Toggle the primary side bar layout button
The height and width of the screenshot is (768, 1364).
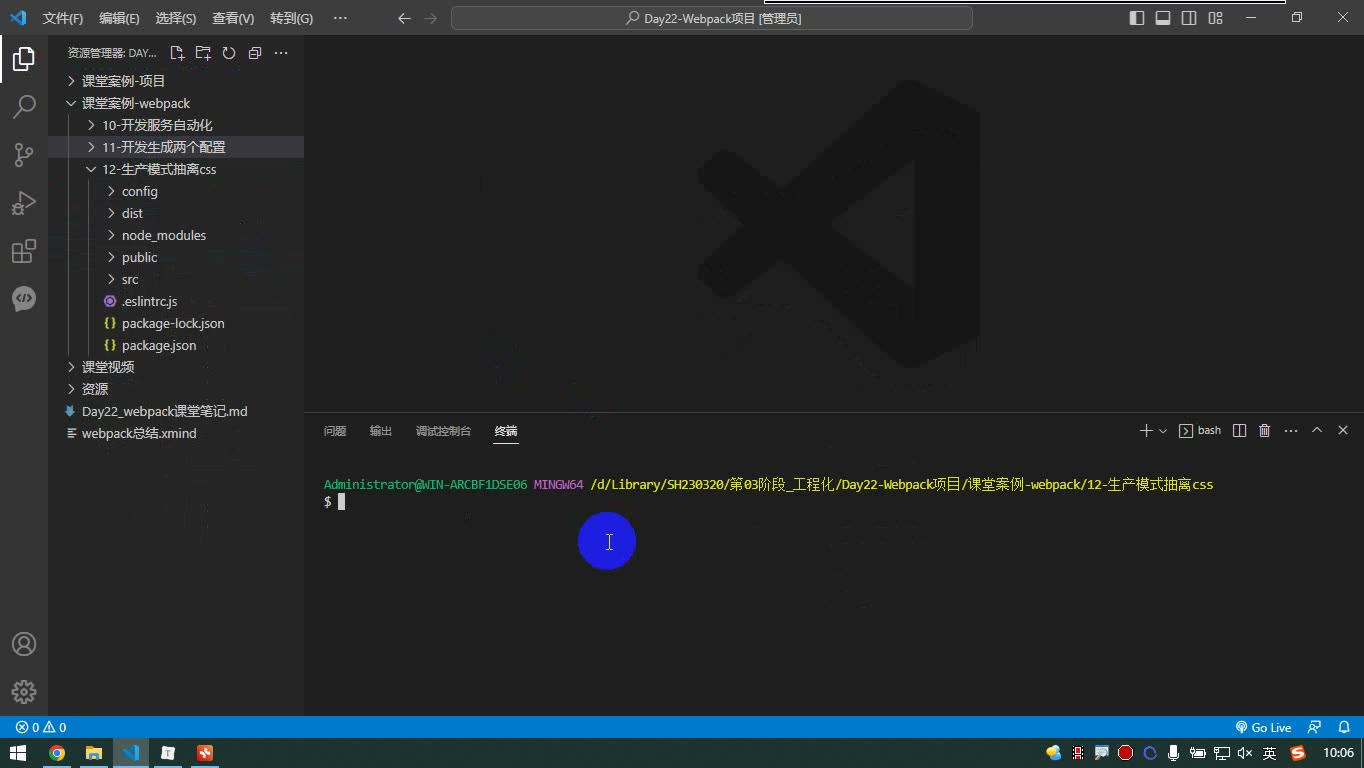click(1137, 18)
